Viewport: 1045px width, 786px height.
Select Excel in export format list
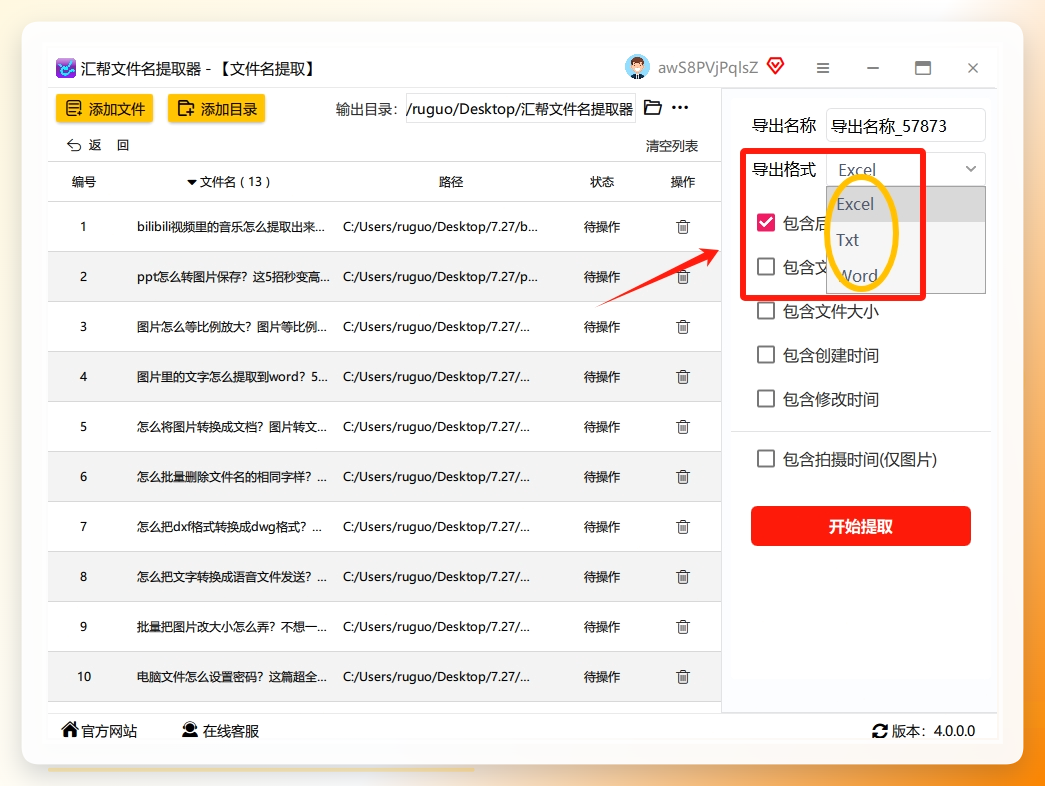905,204
